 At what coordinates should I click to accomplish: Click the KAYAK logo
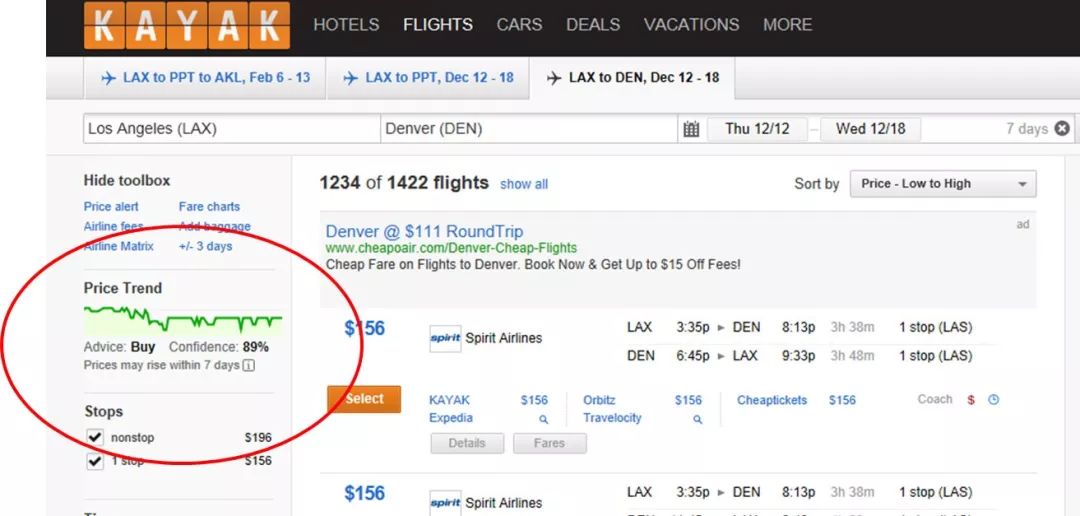pyautogui.click(x=187, y=25)
